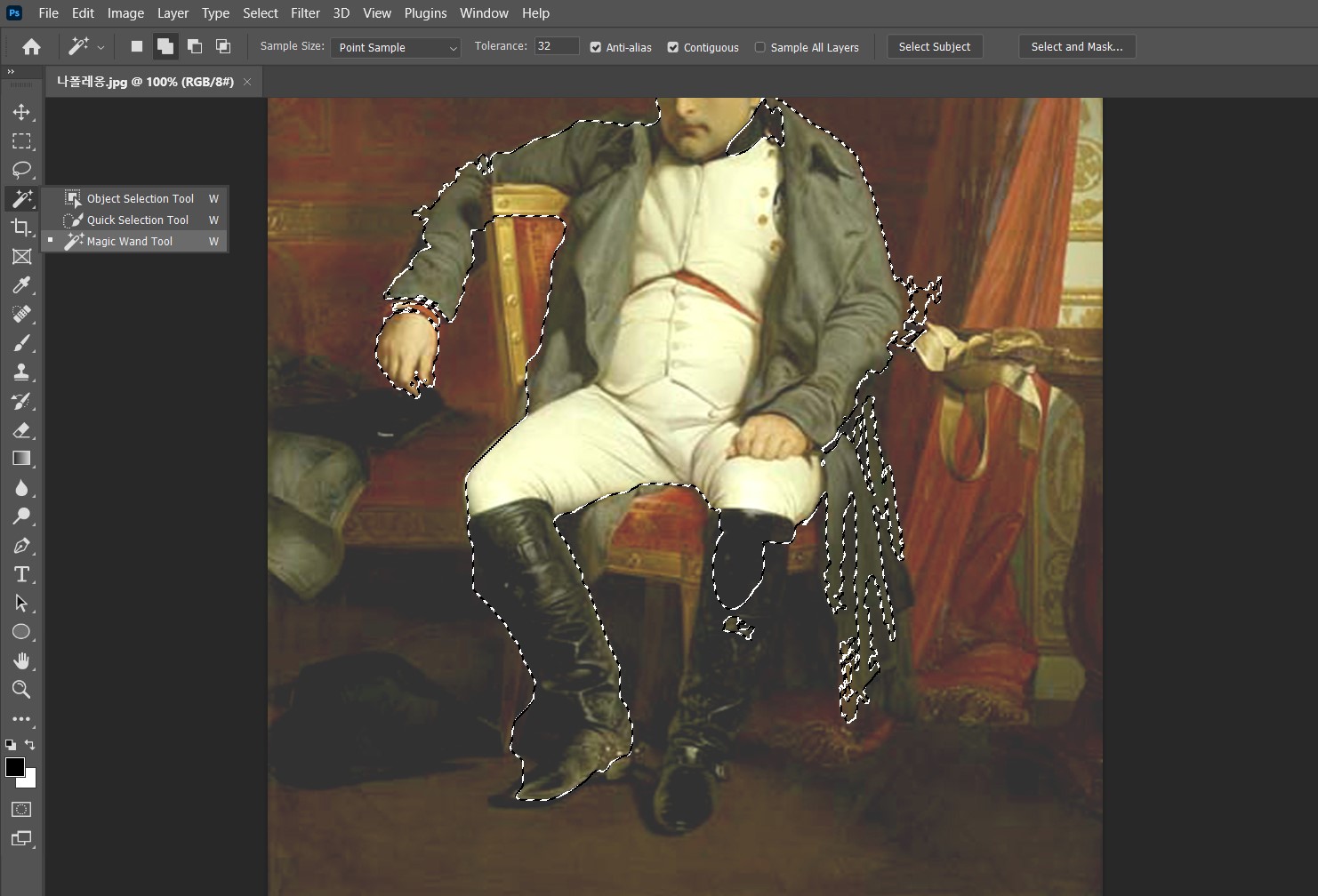Select the Horizontal Type tool
The image size is (1318, 896).
[x=21, y=574]
